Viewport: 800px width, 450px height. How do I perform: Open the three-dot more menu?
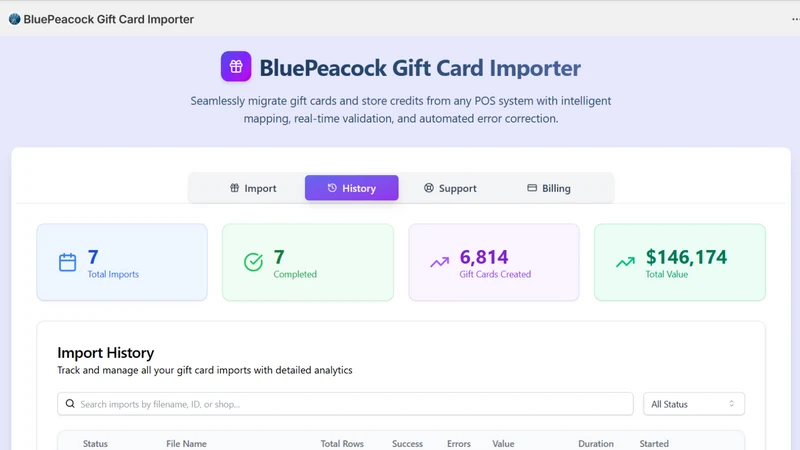coord(795,19)
